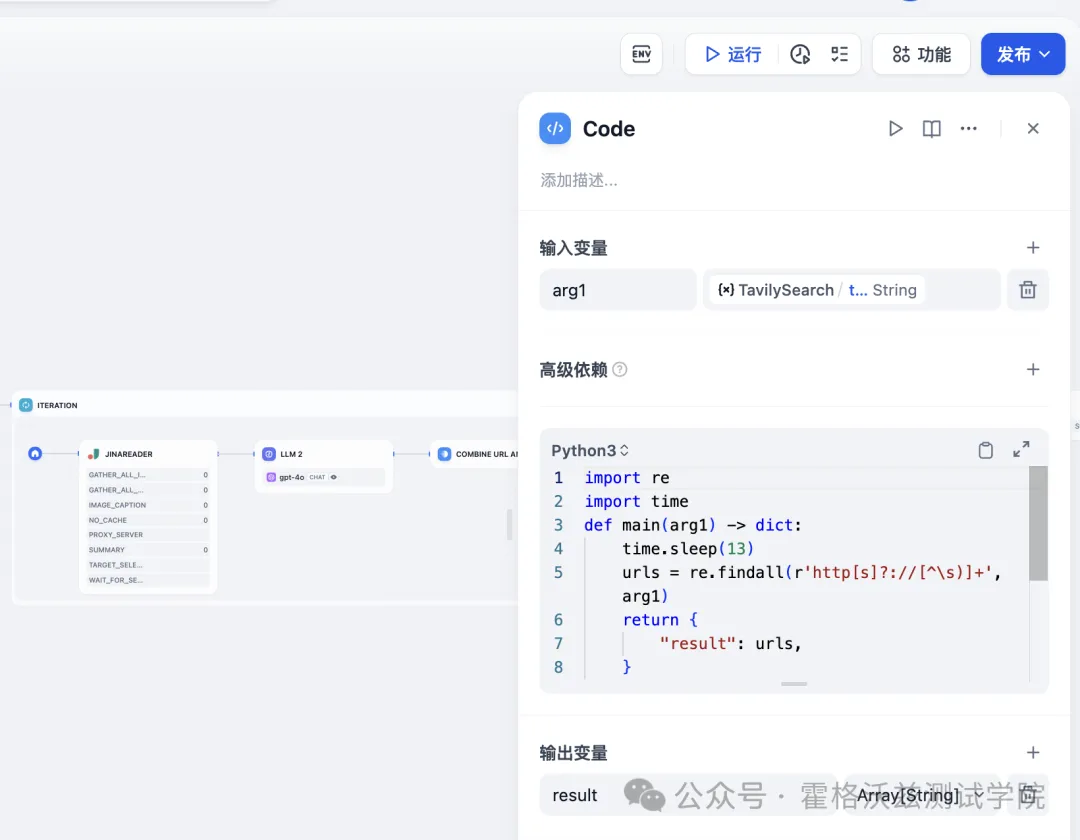
Task: Click code line 'import re'
Action: (x=627, y=477)
